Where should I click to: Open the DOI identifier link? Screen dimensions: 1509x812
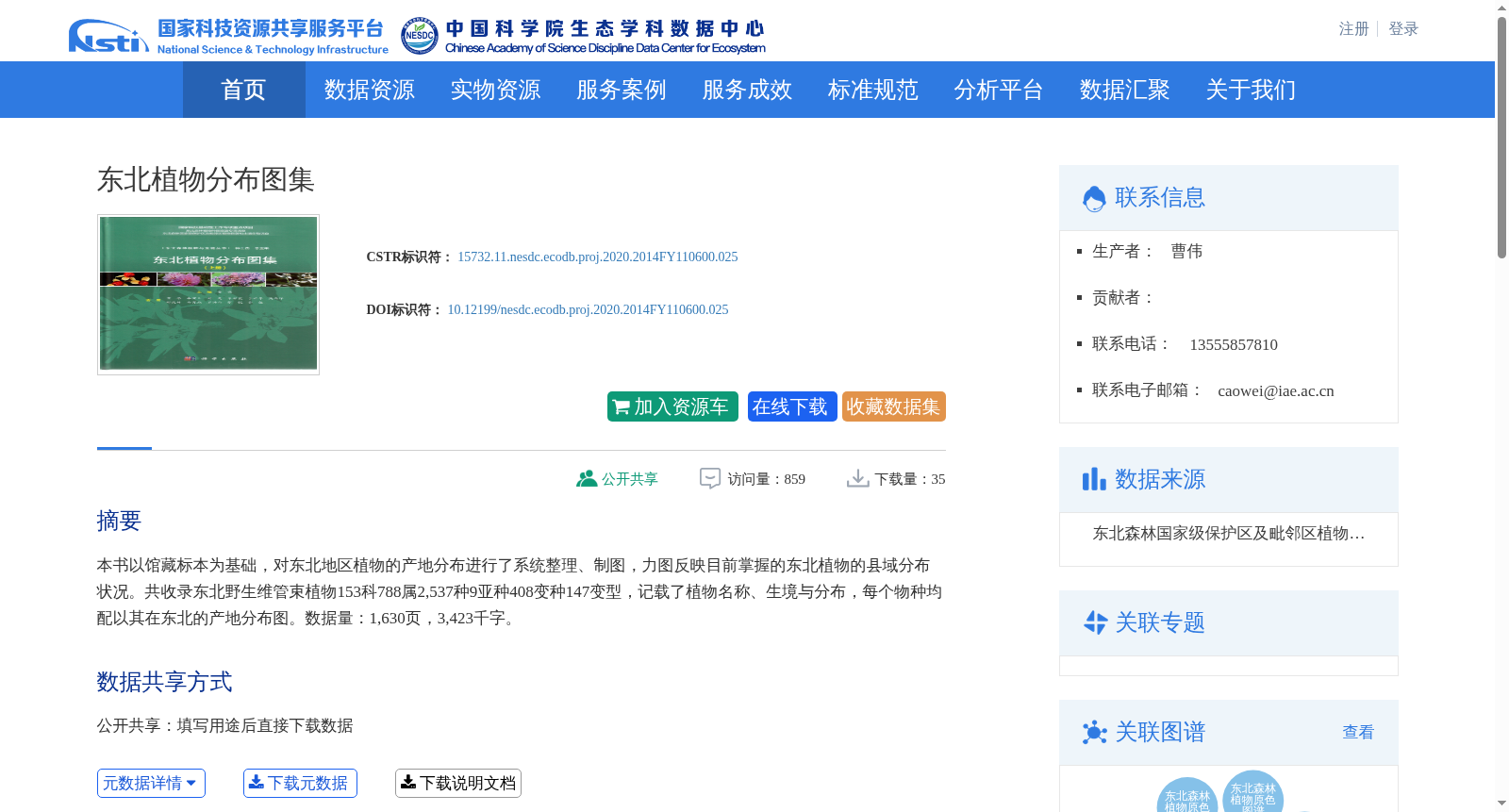[588, 309]
